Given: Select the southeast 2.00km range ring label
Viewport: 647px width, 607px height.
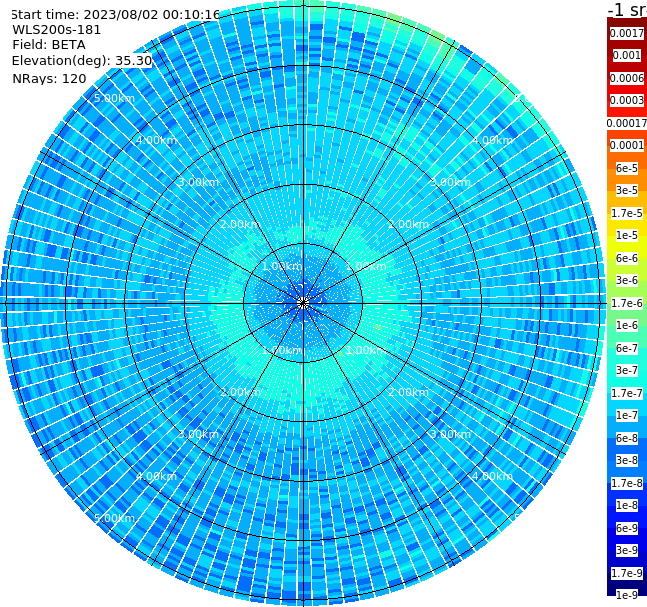Looking at the screenshot, I should 409,392.
